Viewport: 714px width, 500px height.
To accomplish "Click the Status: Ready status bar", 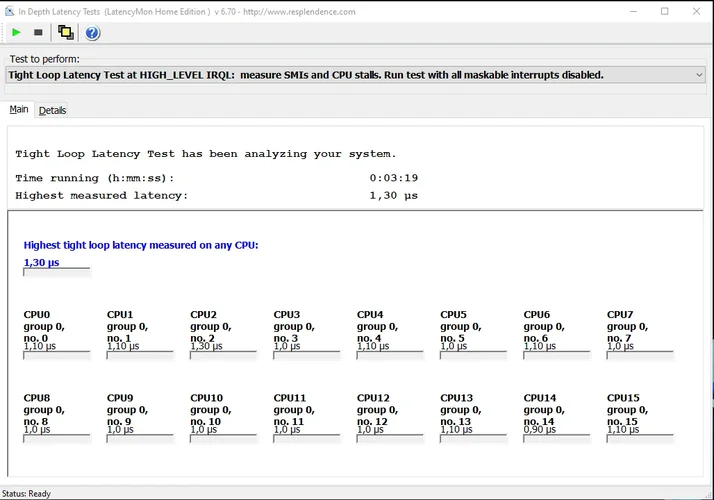I will coord(27,493).
